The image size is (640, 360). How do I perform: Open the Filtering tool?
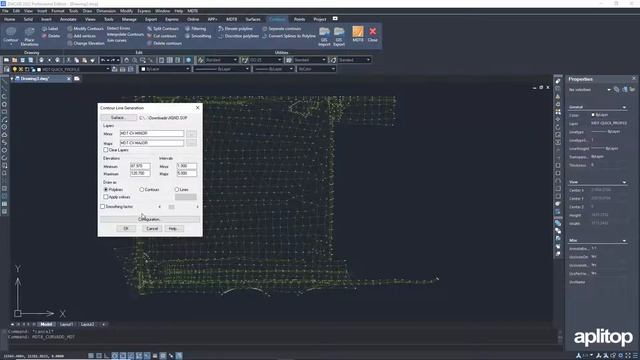[x=196, y=29]
